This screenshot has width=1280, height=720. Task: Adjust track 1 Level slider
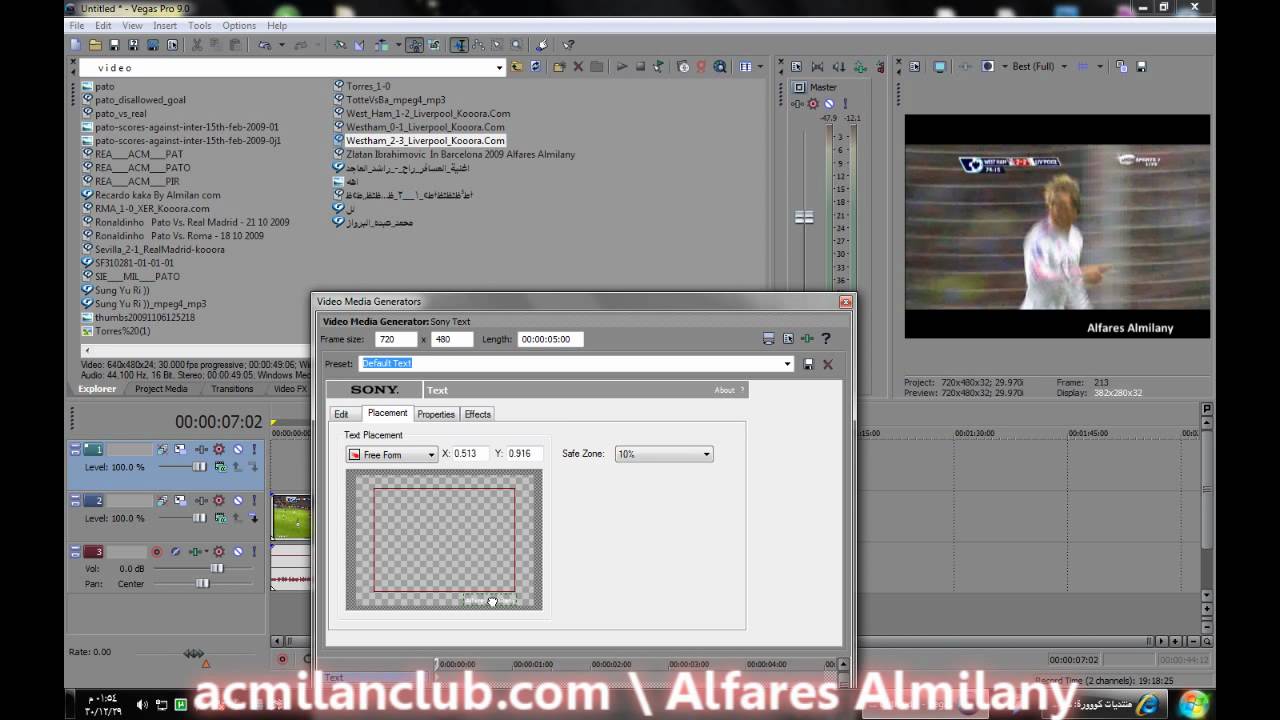tap(199, 467)
